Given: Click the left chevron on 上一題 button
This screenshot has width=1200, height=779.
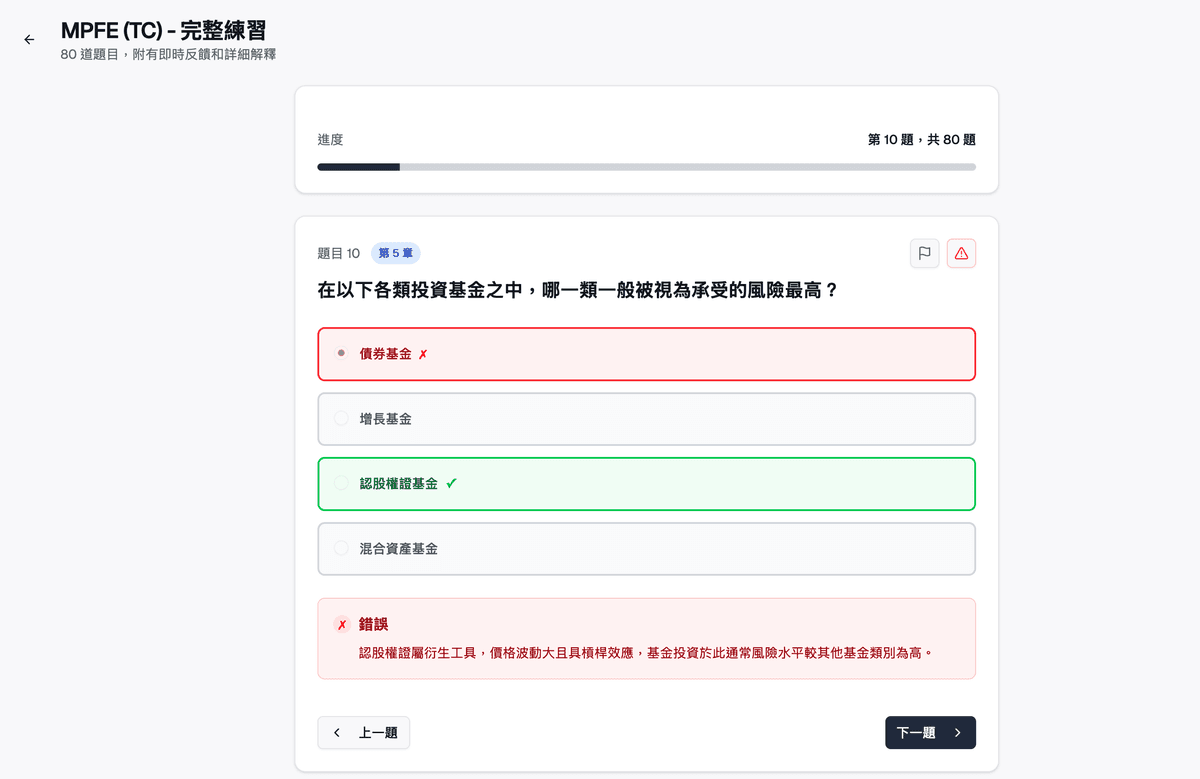Looking at the screenshot, I should click(x=337, y=732).
